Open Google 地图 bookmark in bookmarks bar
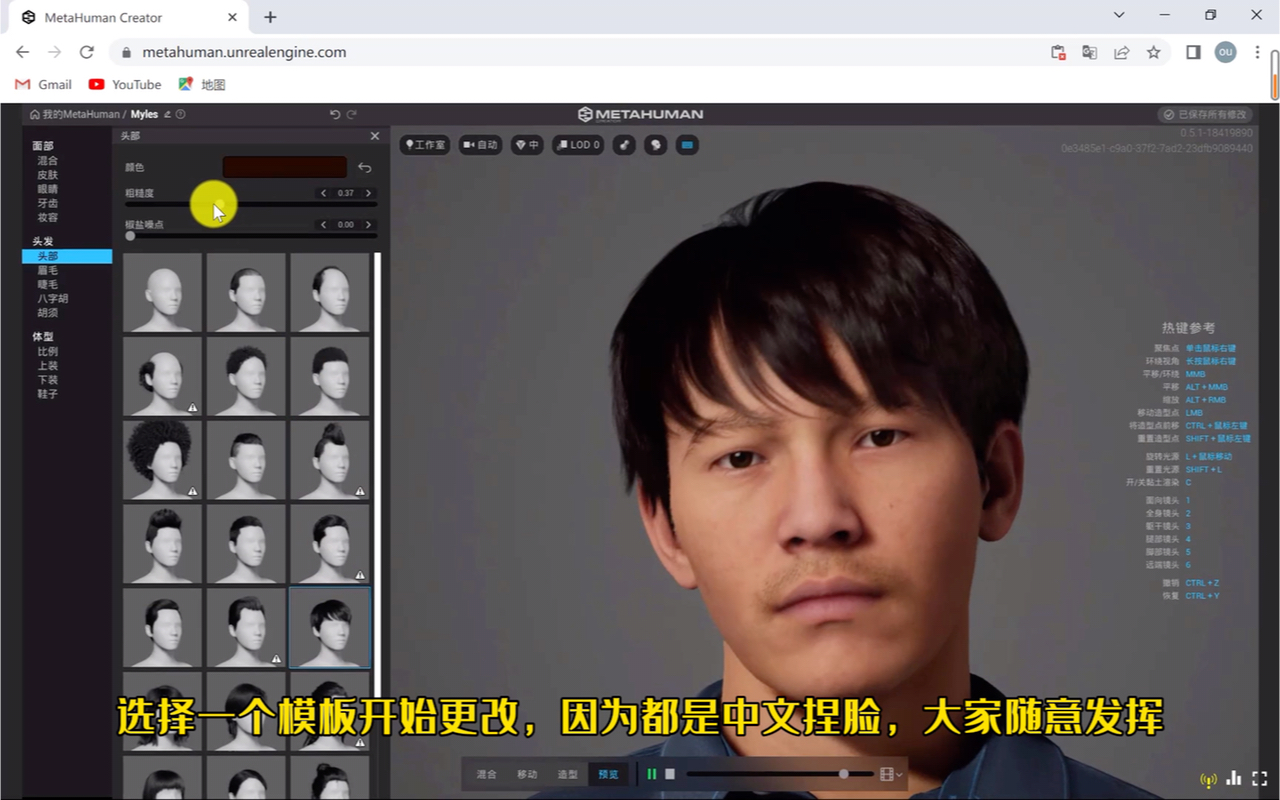Screen dimensions: 1280x800 201,84
